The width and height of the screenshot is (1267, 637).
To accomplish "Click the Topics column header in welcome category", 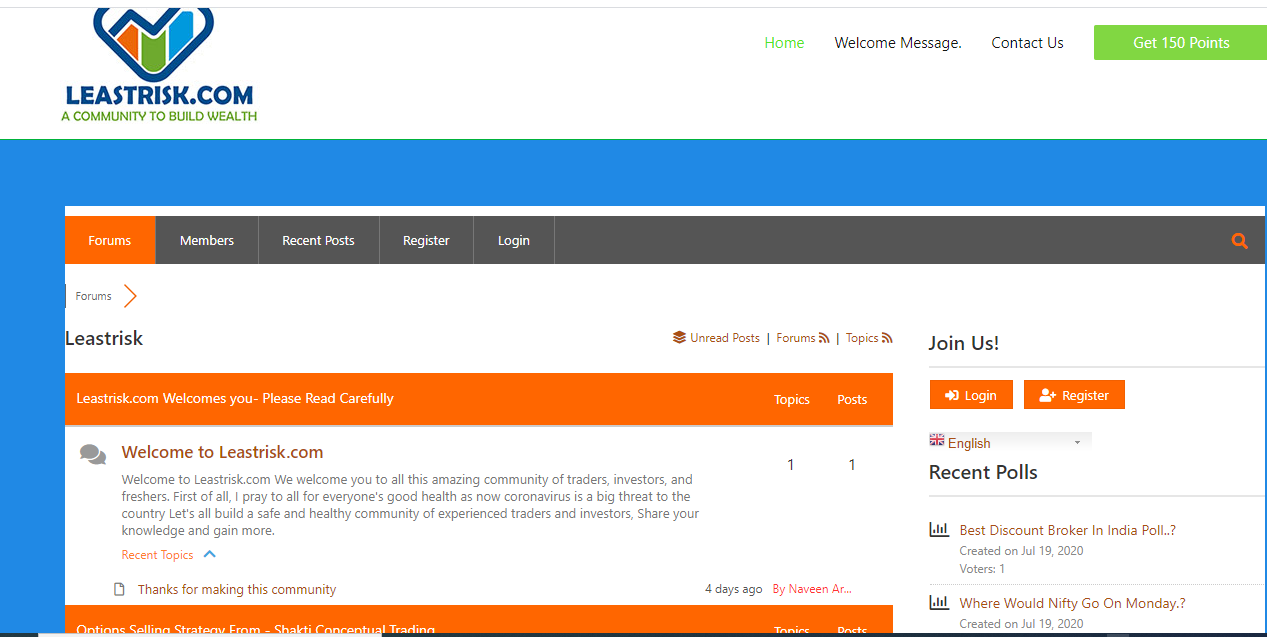I will coord(792,399).
